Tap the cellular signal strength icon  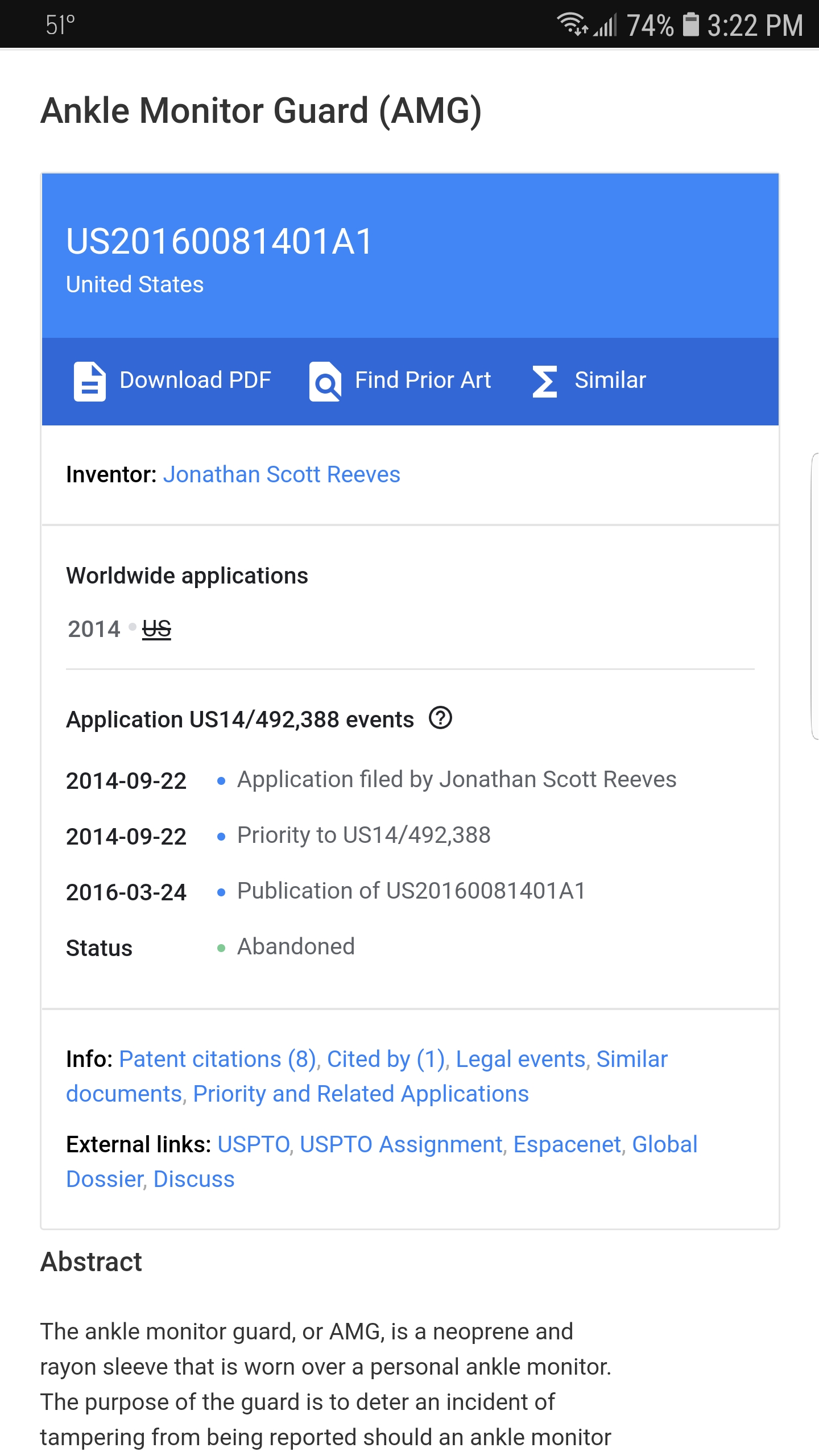pos(605,26)
